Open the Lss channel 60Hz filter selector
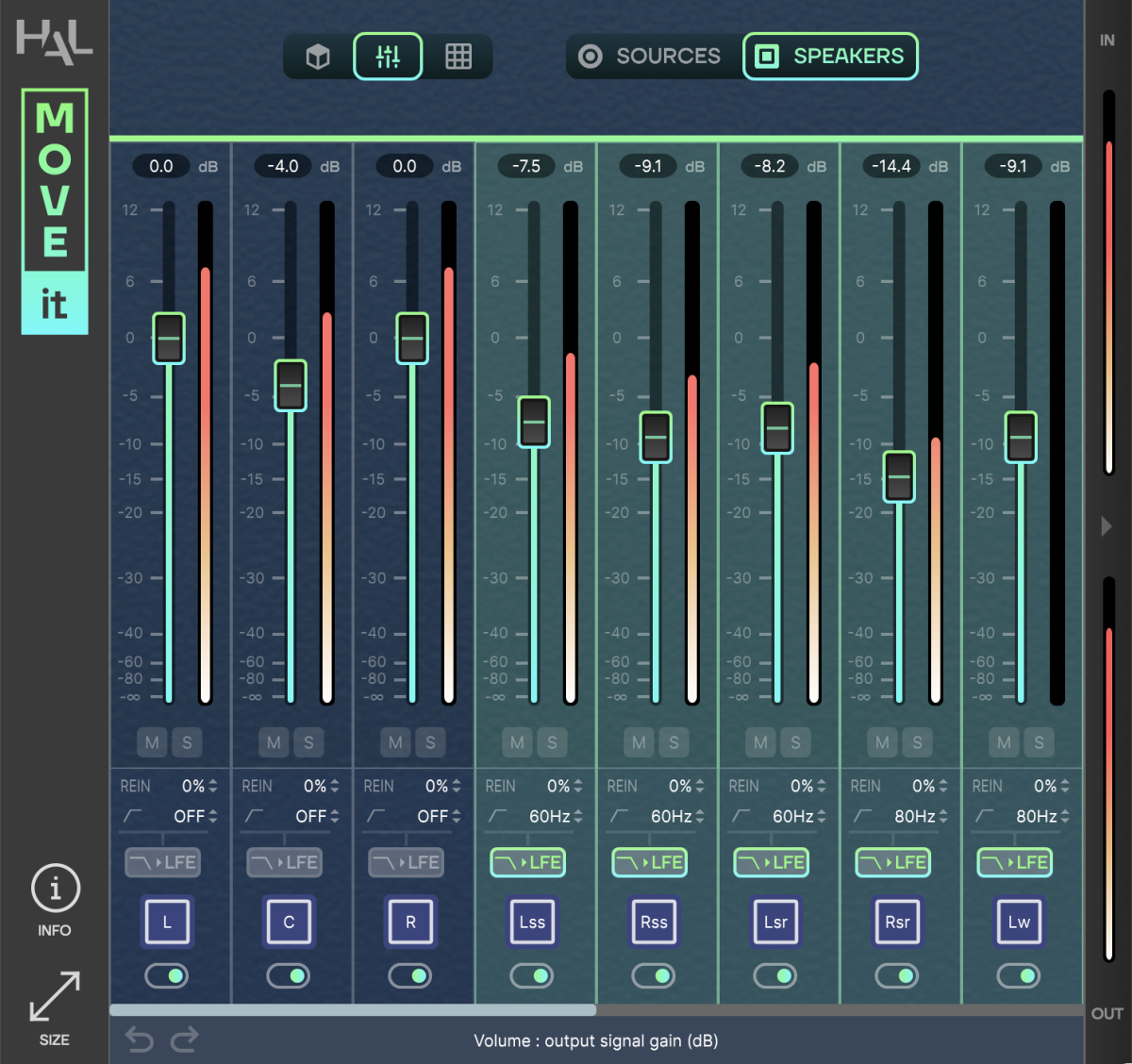Viewport: 1132px width, 1064px height. [556, 816]
